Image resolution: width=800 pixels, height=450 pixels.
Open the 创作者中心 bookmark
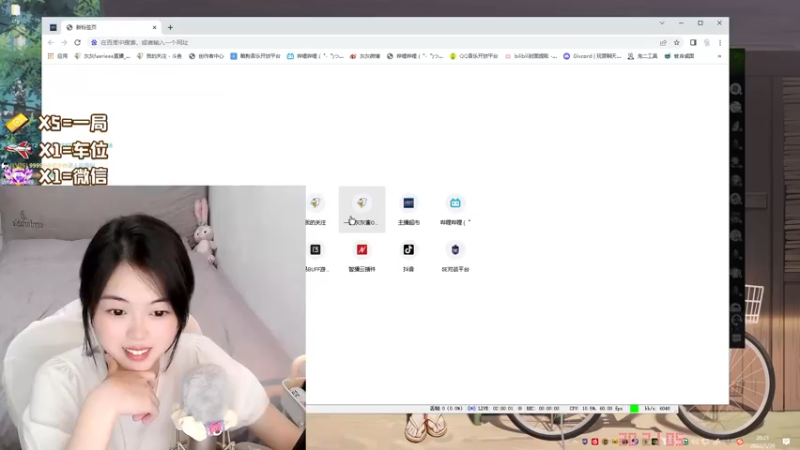206,56
